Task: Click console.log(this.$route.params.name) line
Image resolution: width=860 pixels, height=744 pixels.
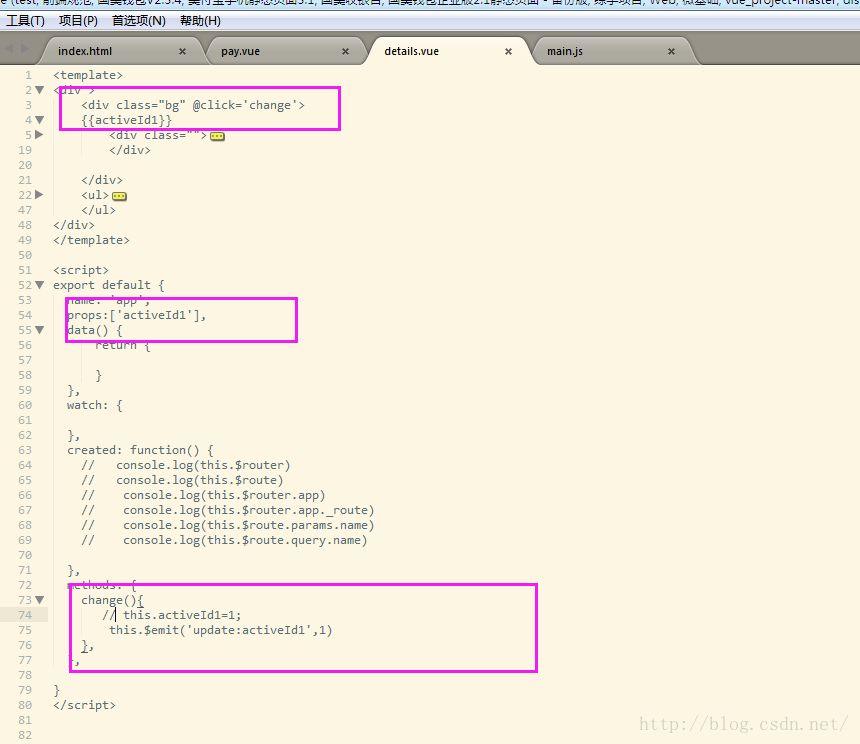Action: pyautogui.click(x=228, y=525)
